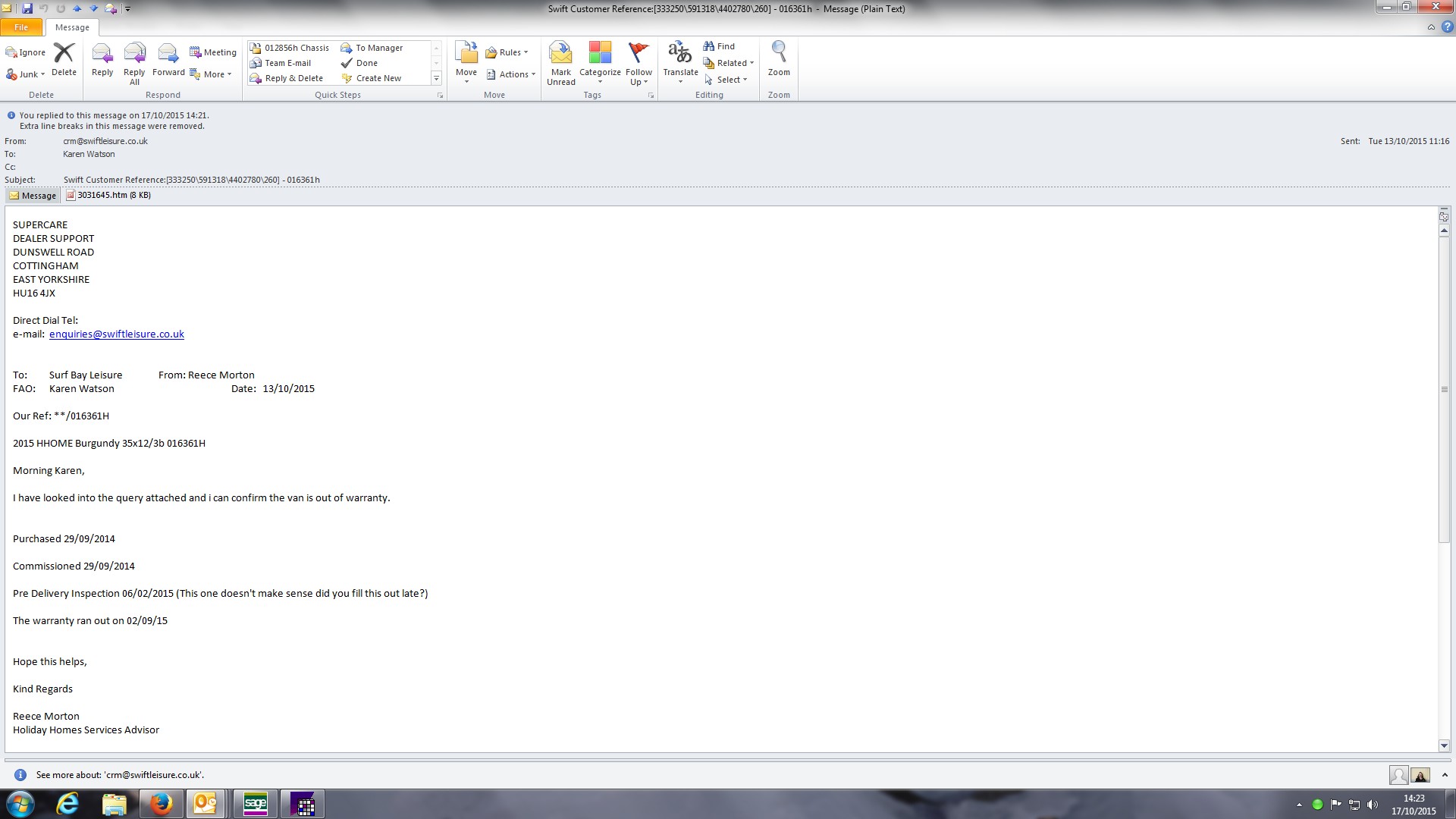Run the Done quick step
This screenshot has height=819, width=1456.
point(366,63)
